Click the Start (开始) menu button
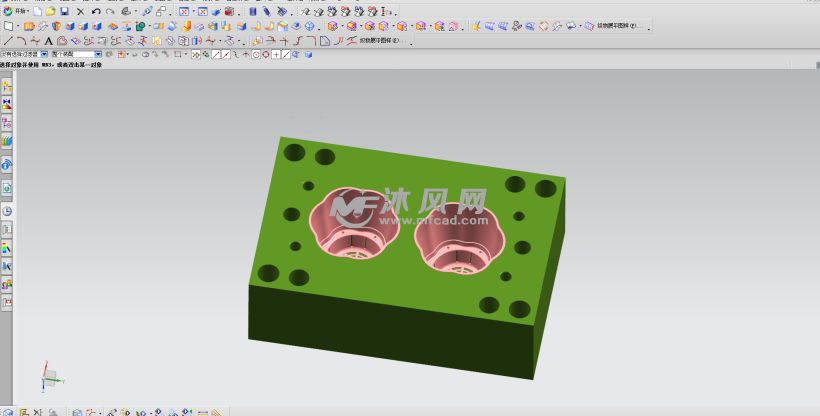This screenshot has width=820, height=416. click(x=14, y=11)
